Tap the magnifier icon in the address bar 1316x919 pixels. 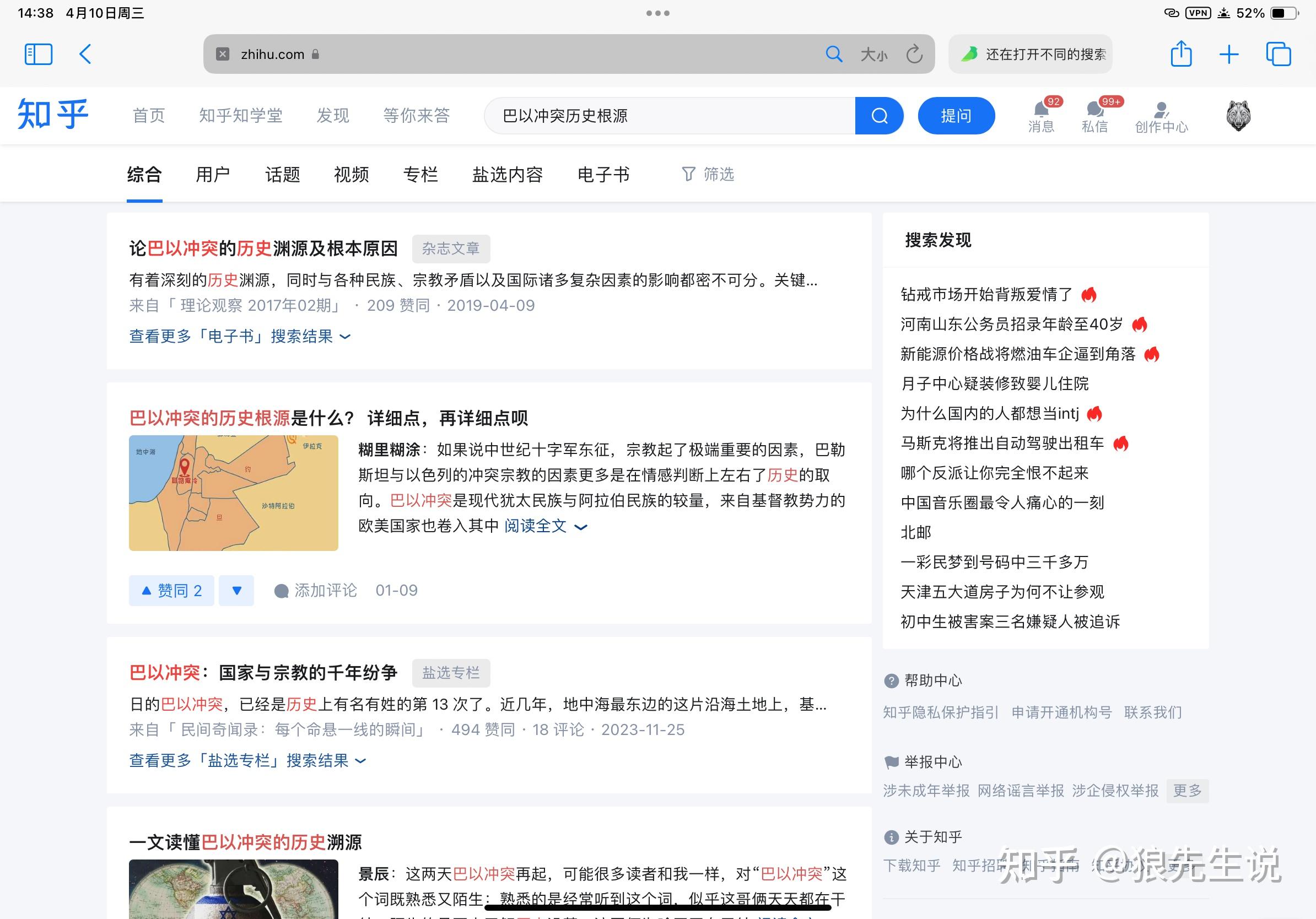coord(833,55)
